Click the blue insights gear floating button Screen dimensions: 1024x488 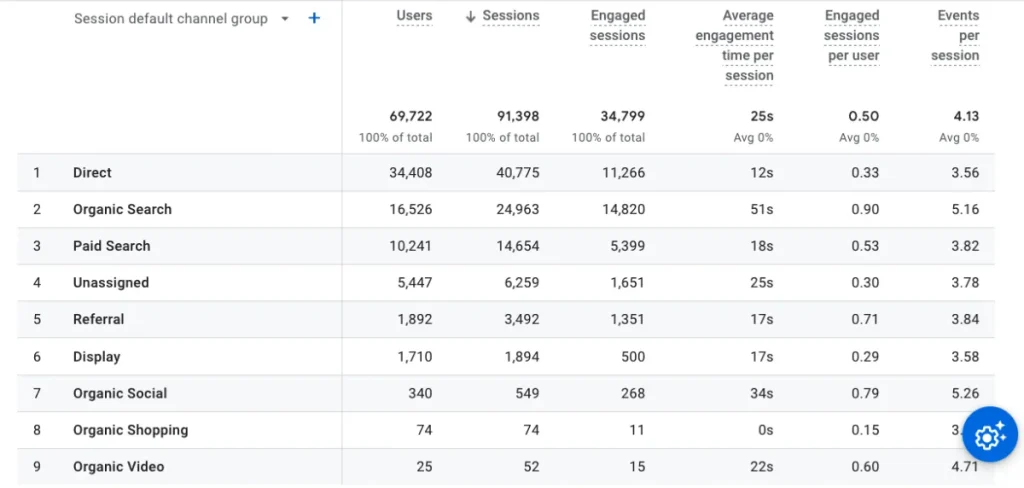coord(989,435)
